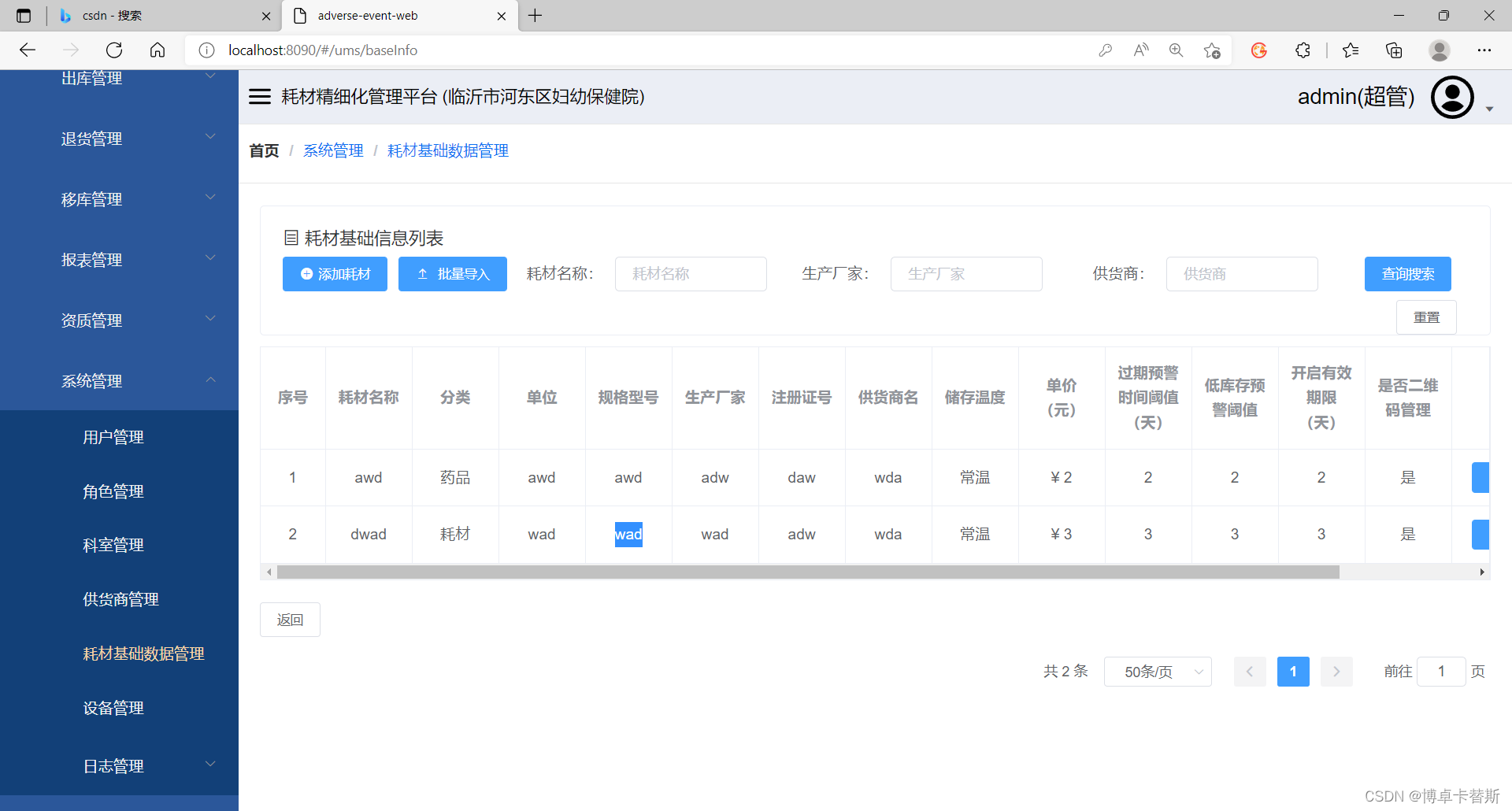Go to browser home icon
Image resolution: width=1512 pixels, height=811 pixels.
(x=157, y=50)
